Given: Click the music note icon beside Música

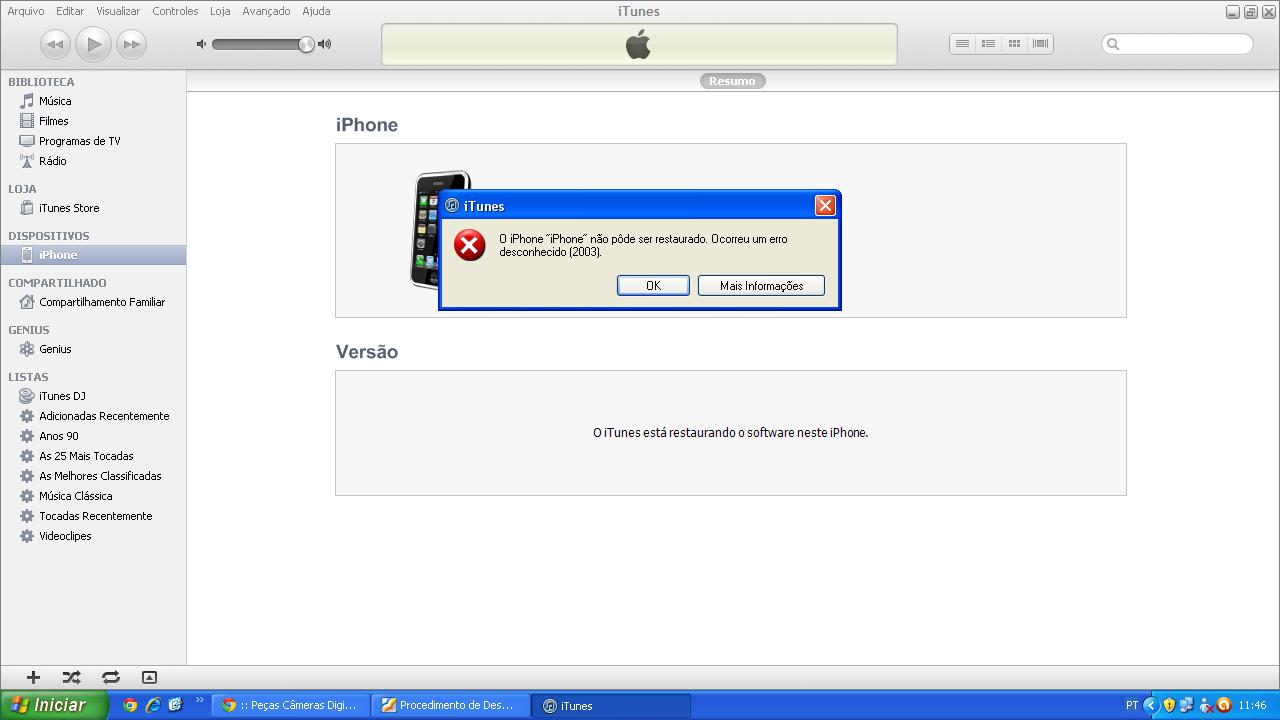Looking at the screenshot, I should (x=27, y=101).
